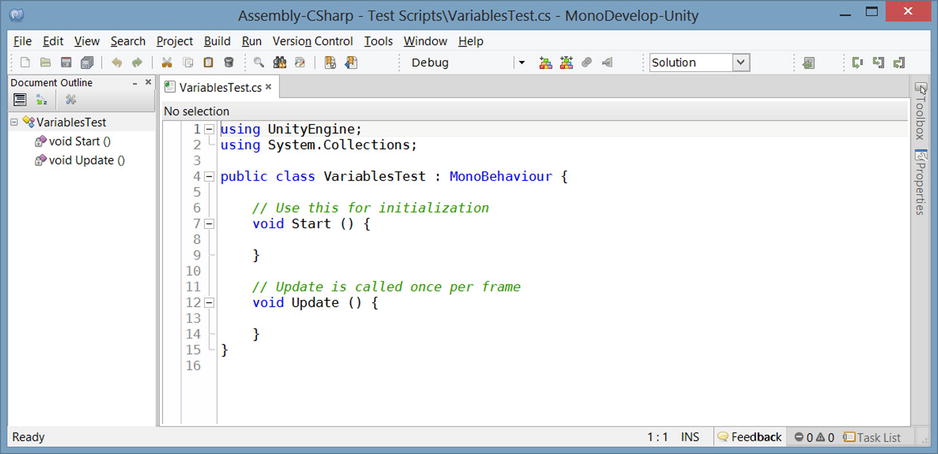Open the Toolbox side panel
This screenshot has width=938, height=454.
[x=920, y=112]
